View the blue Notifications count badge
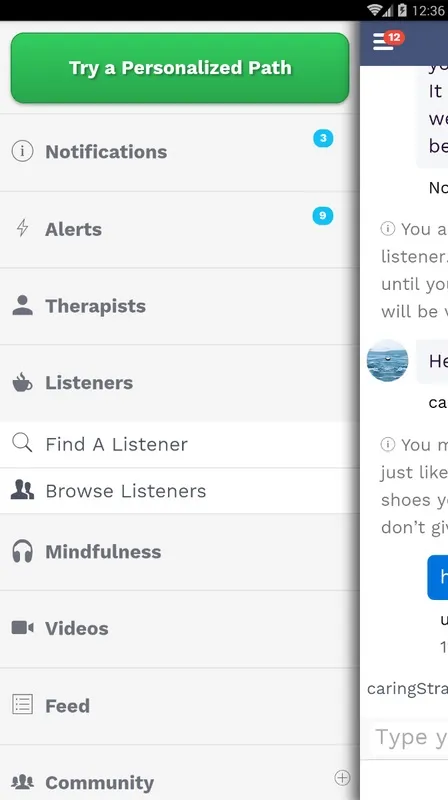448x800 pixels. tap(323, 138)
